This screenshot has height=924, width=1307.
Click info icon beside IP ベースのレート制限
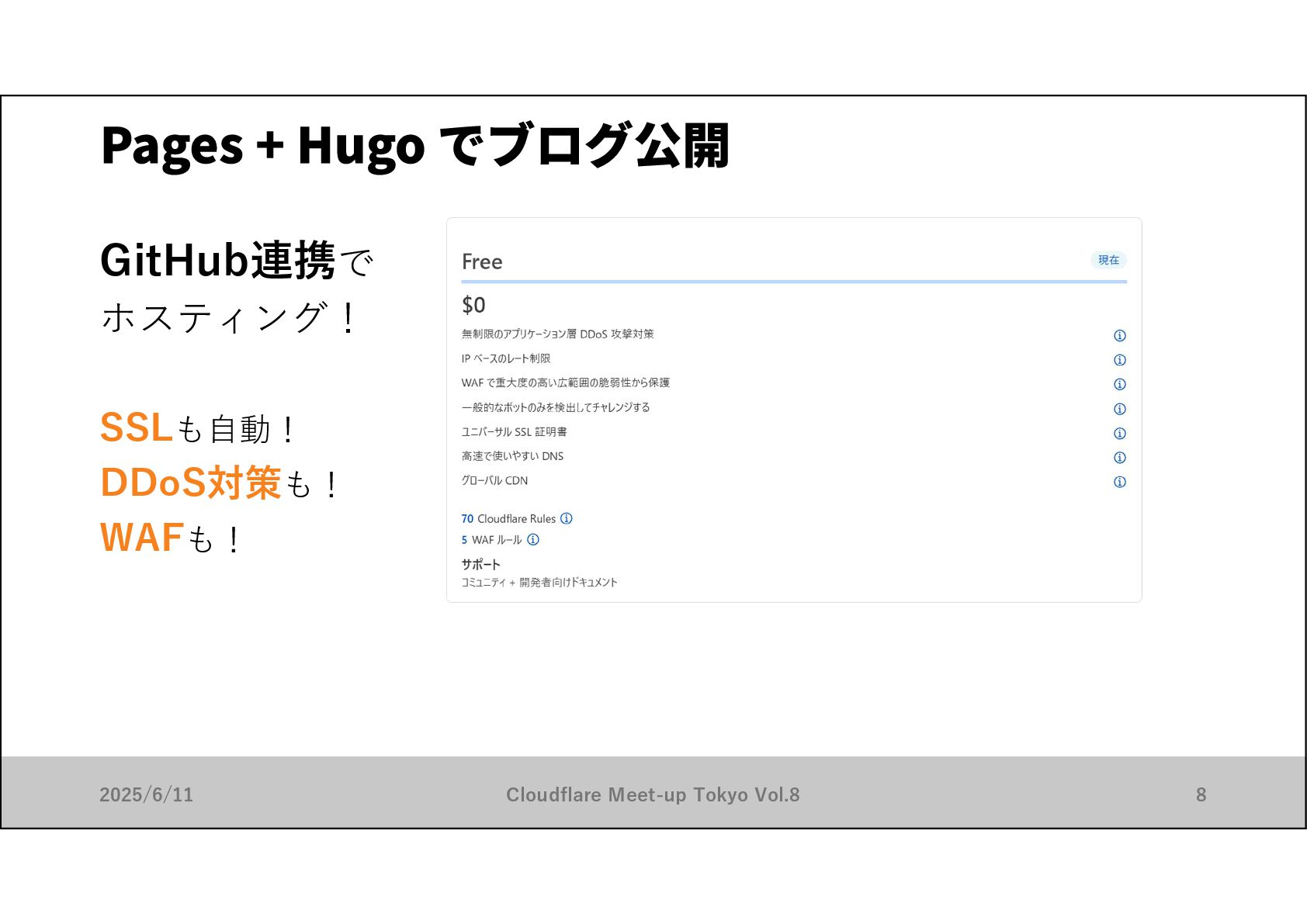click(1119, 360)
